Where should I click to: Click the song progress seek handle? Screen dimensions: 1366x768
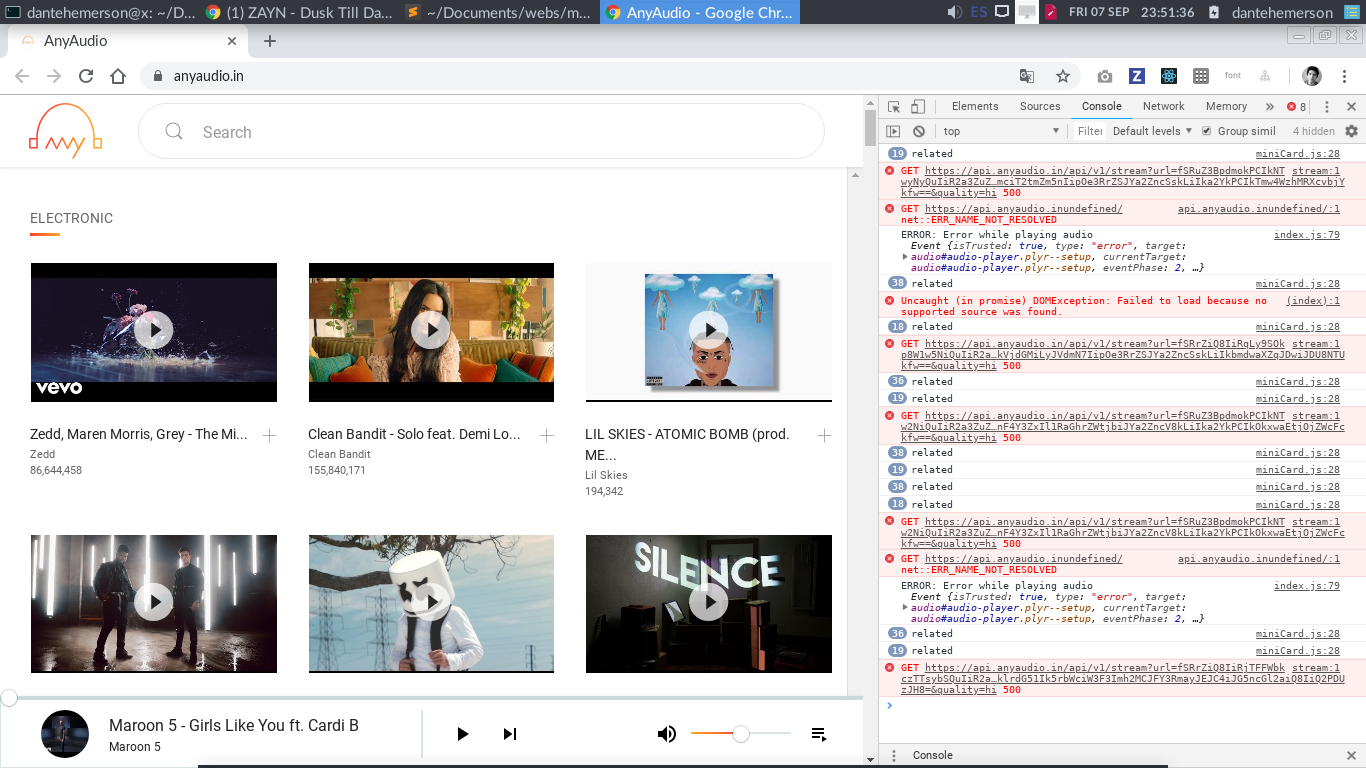click(8, 698)
